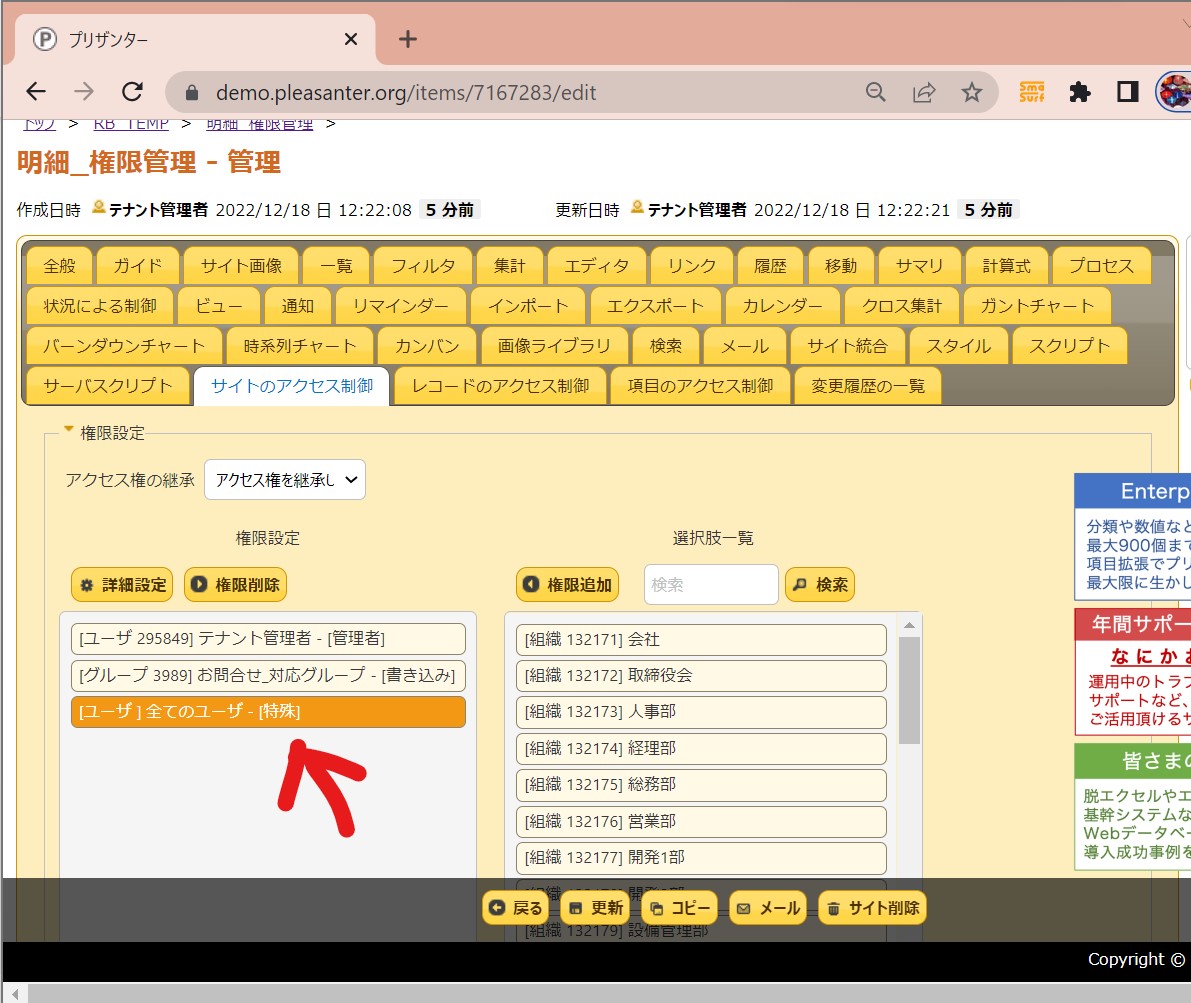
Task: Click the zoom magnifier icon in address bar
Action: (x=875, y=92)
